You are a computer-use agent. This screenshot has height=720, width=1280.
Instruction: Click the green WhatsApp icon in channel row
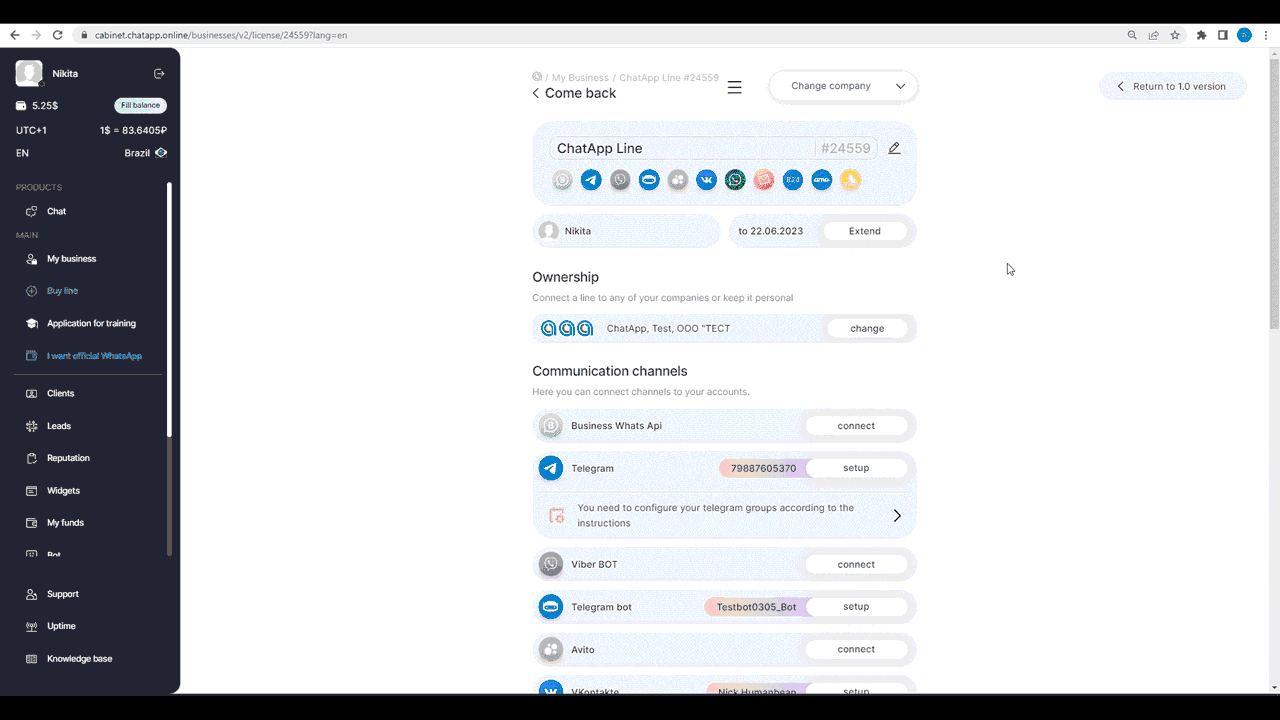point(735,180)
